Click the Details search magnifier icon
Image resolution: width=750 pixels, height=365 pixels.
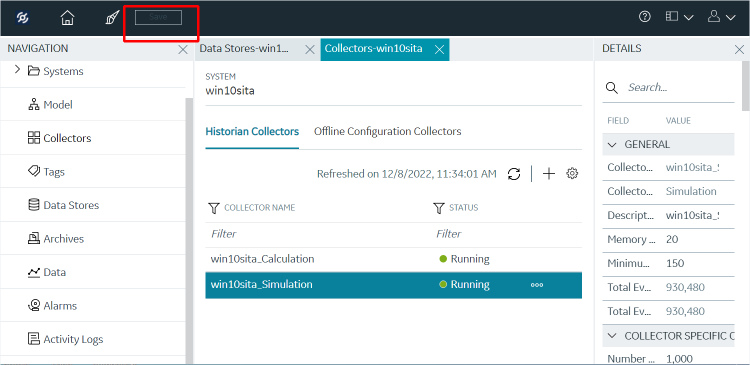[612, 88]
